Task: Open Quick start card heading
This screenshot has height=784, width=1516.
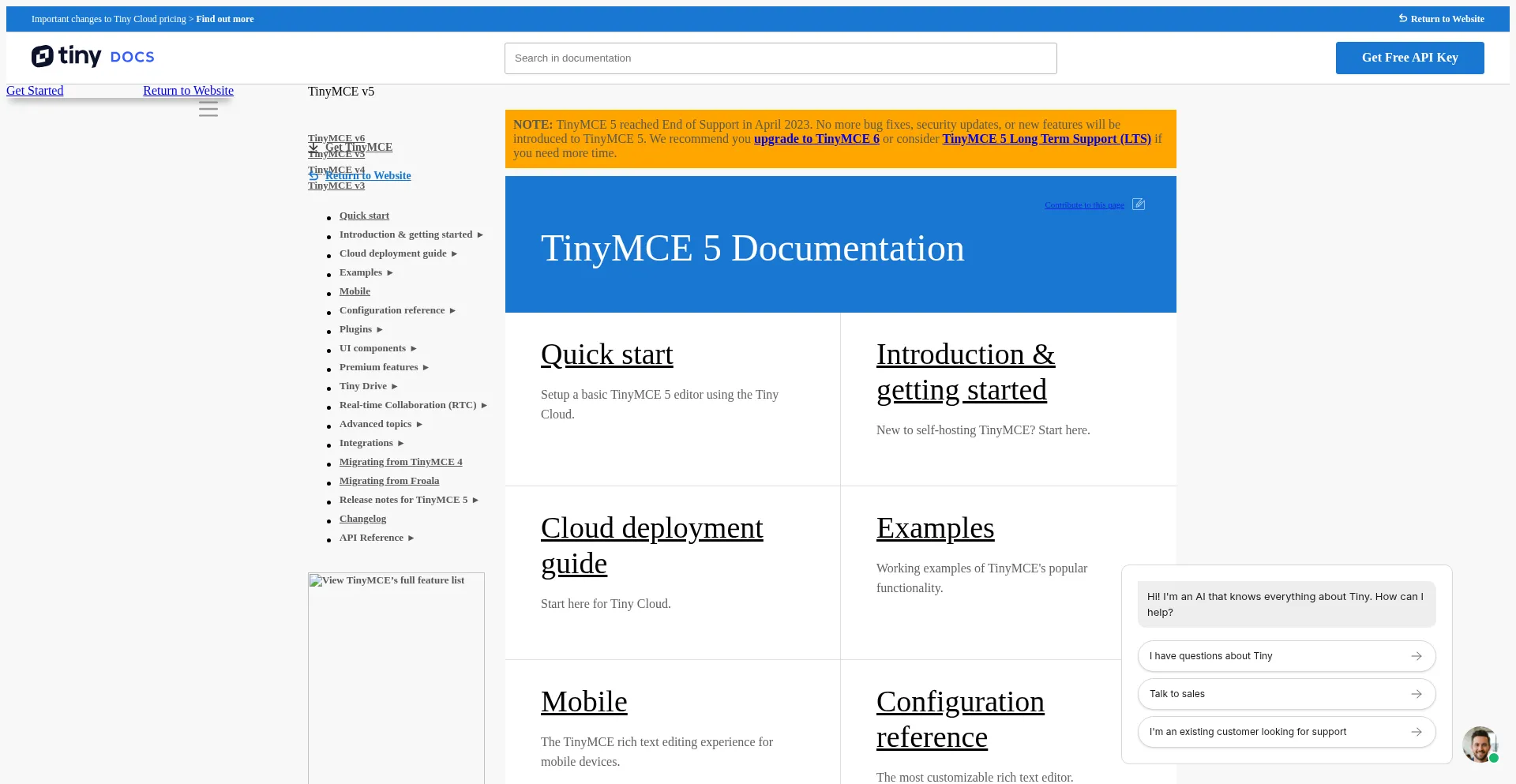Action: (607, 354)
